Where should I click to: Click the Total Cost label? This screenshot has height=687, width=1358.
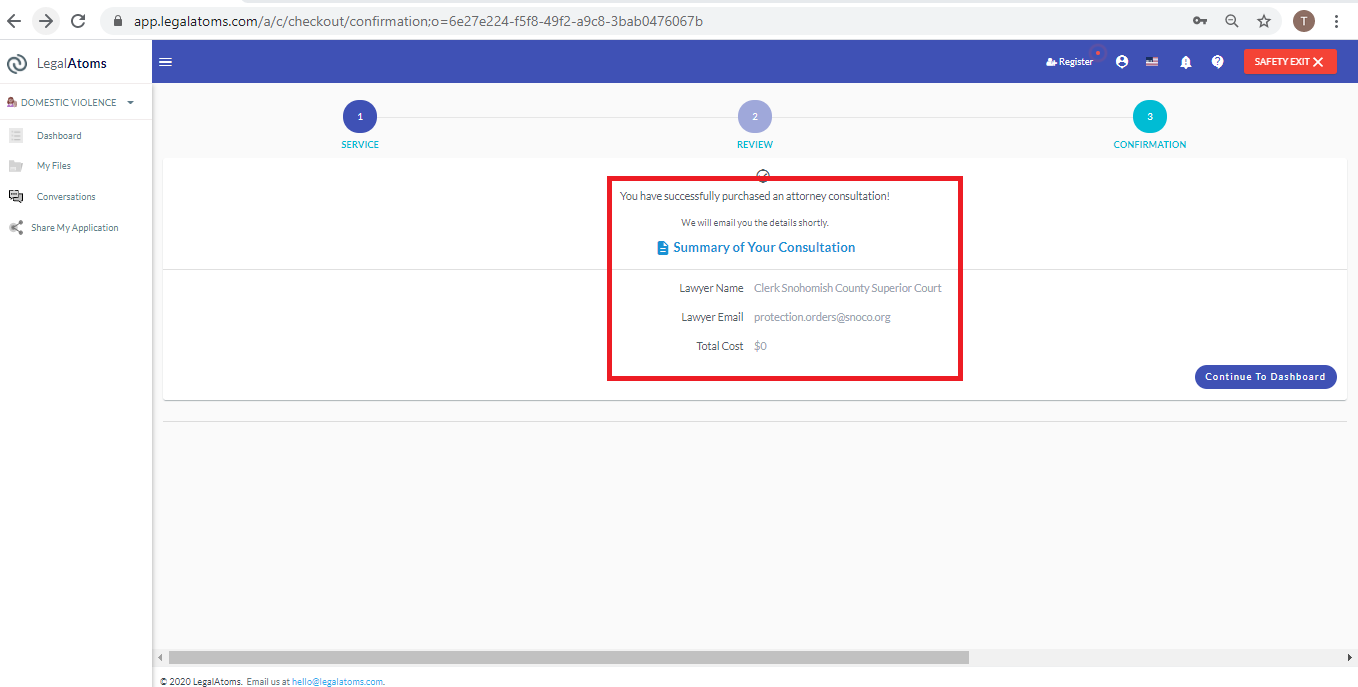point(720,346)
